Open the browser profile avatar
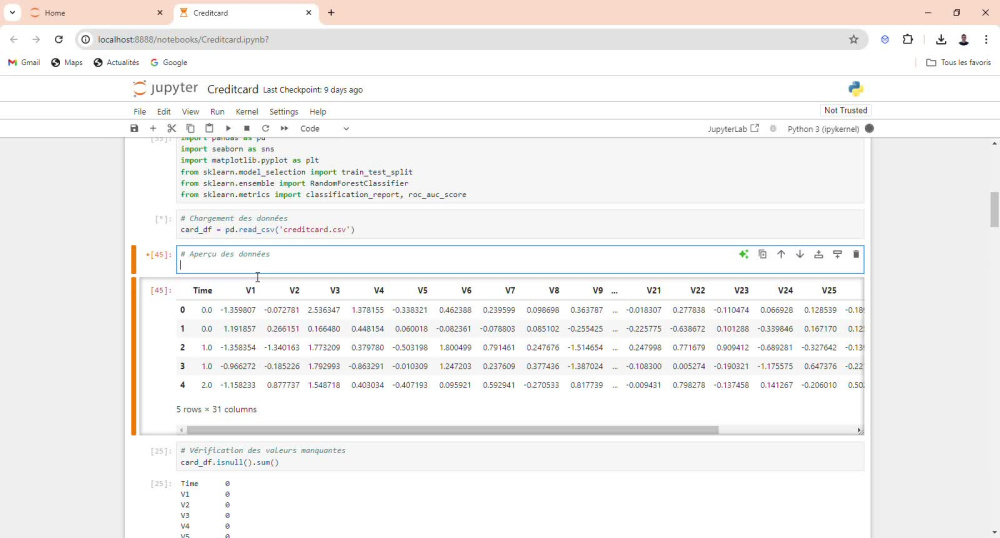The width and height of the screenshot is (1000, 538). coord(964,40)
